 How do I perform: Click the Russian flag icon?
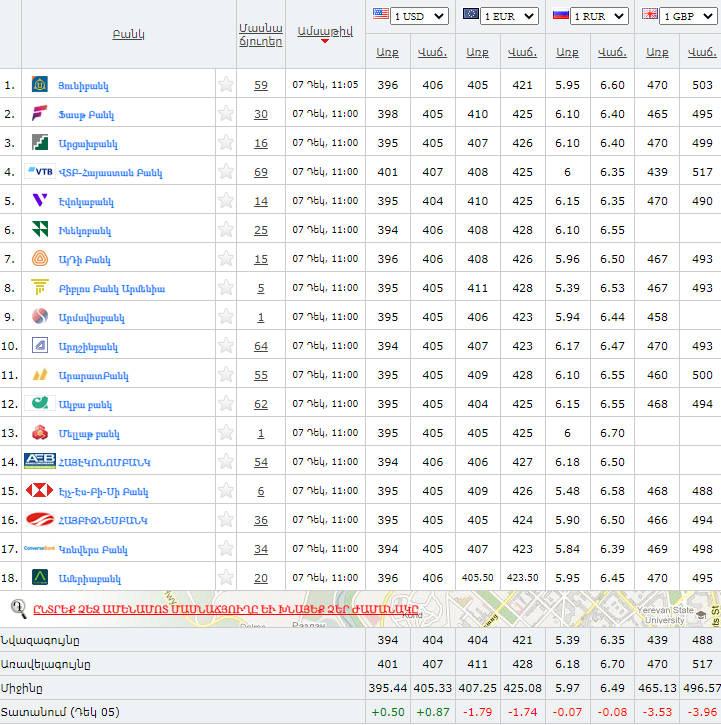[561, 14]
